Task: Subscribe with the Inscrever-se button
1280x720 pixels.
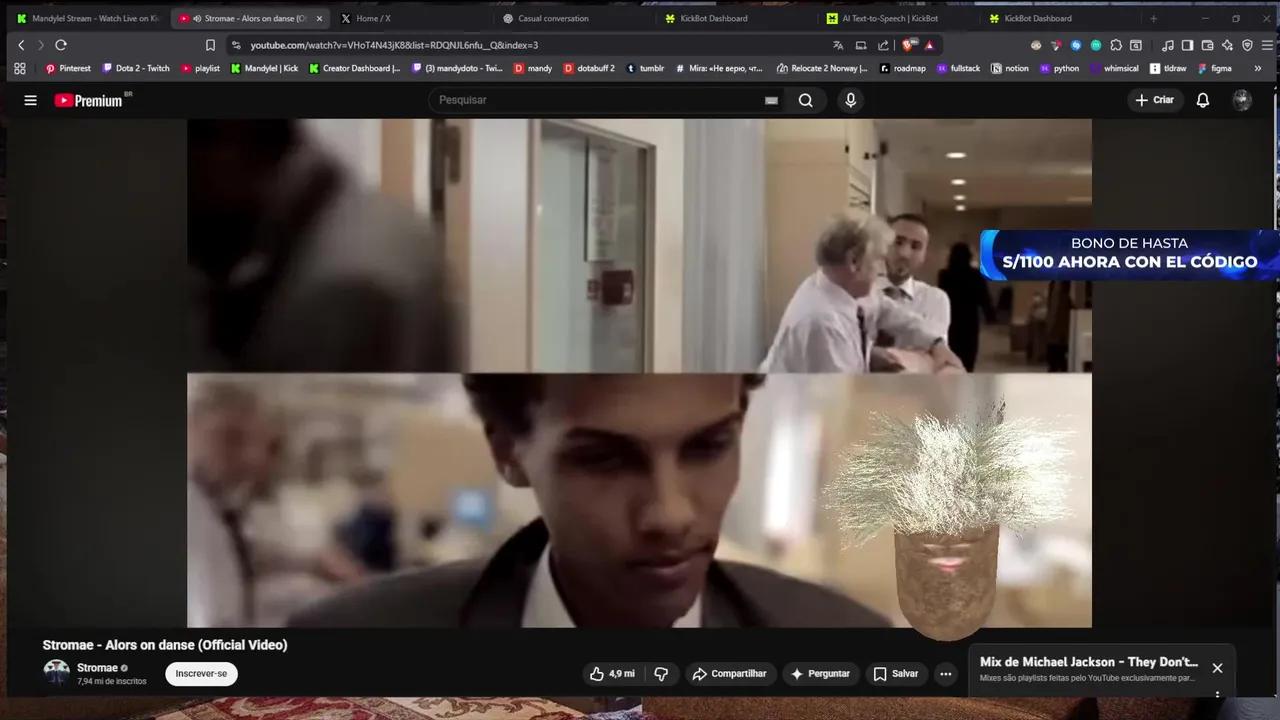Action: click(201, 674)
